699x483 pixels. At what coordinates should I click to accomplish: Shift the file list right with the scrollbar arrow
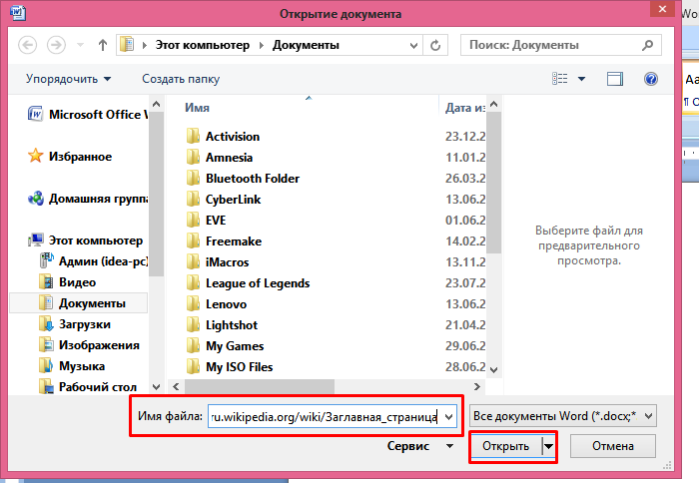tap(477, 386)
